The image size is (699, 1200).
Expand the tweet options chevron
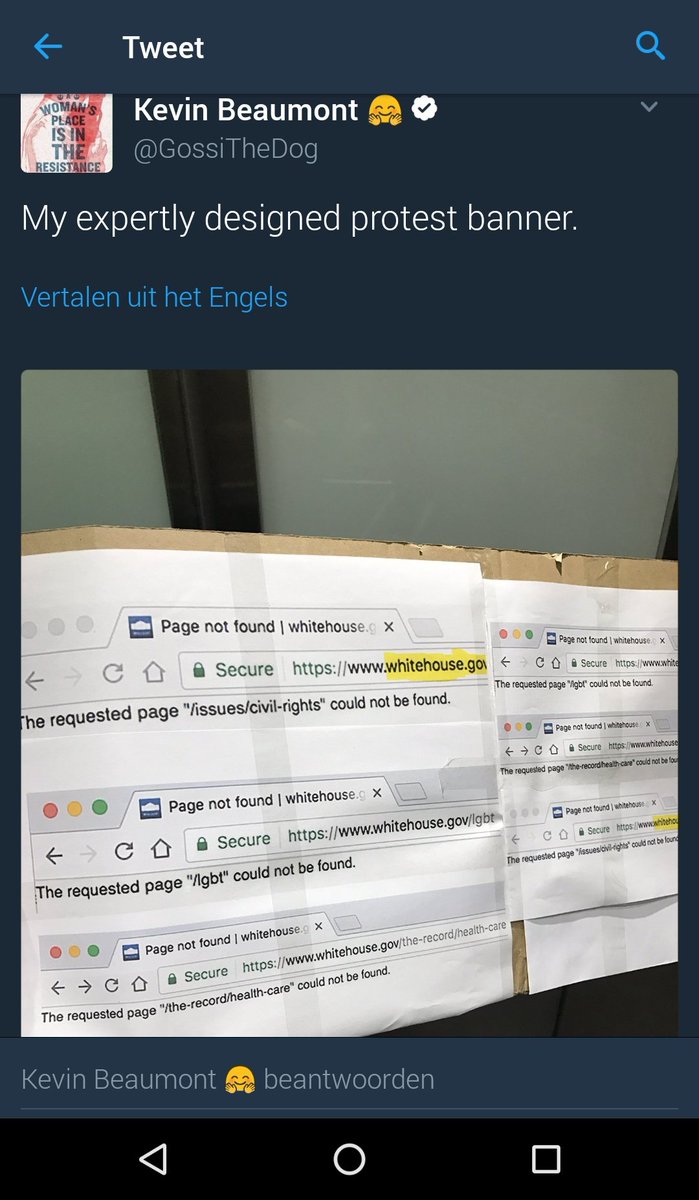pos(649,107)
